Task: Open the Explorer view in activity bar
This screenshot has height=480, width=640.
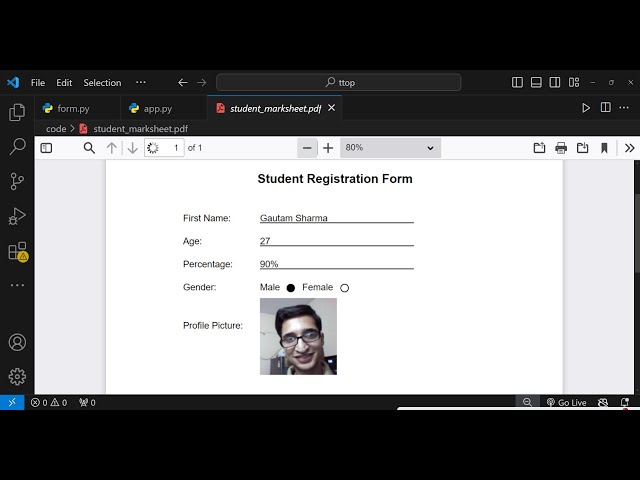Action: 17,113
